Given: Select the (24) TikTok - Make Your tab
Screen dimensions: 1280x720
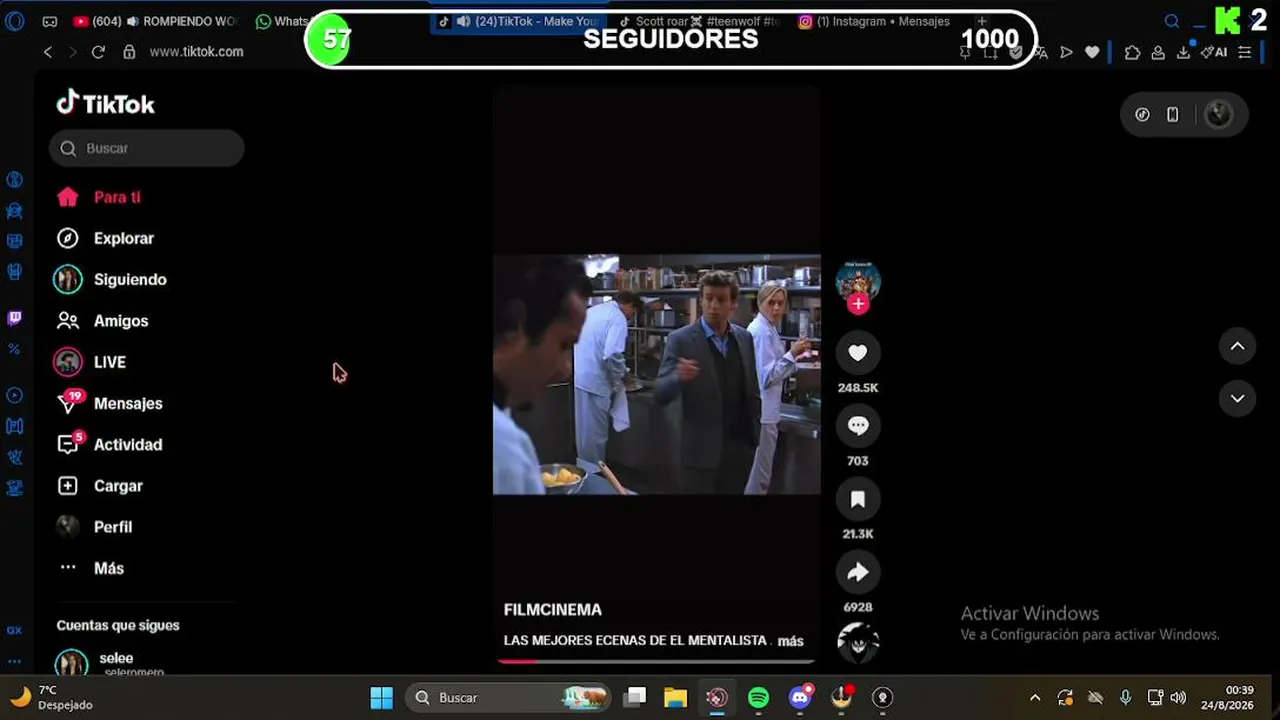Looking at the screenshot, I should pos(518,21).
